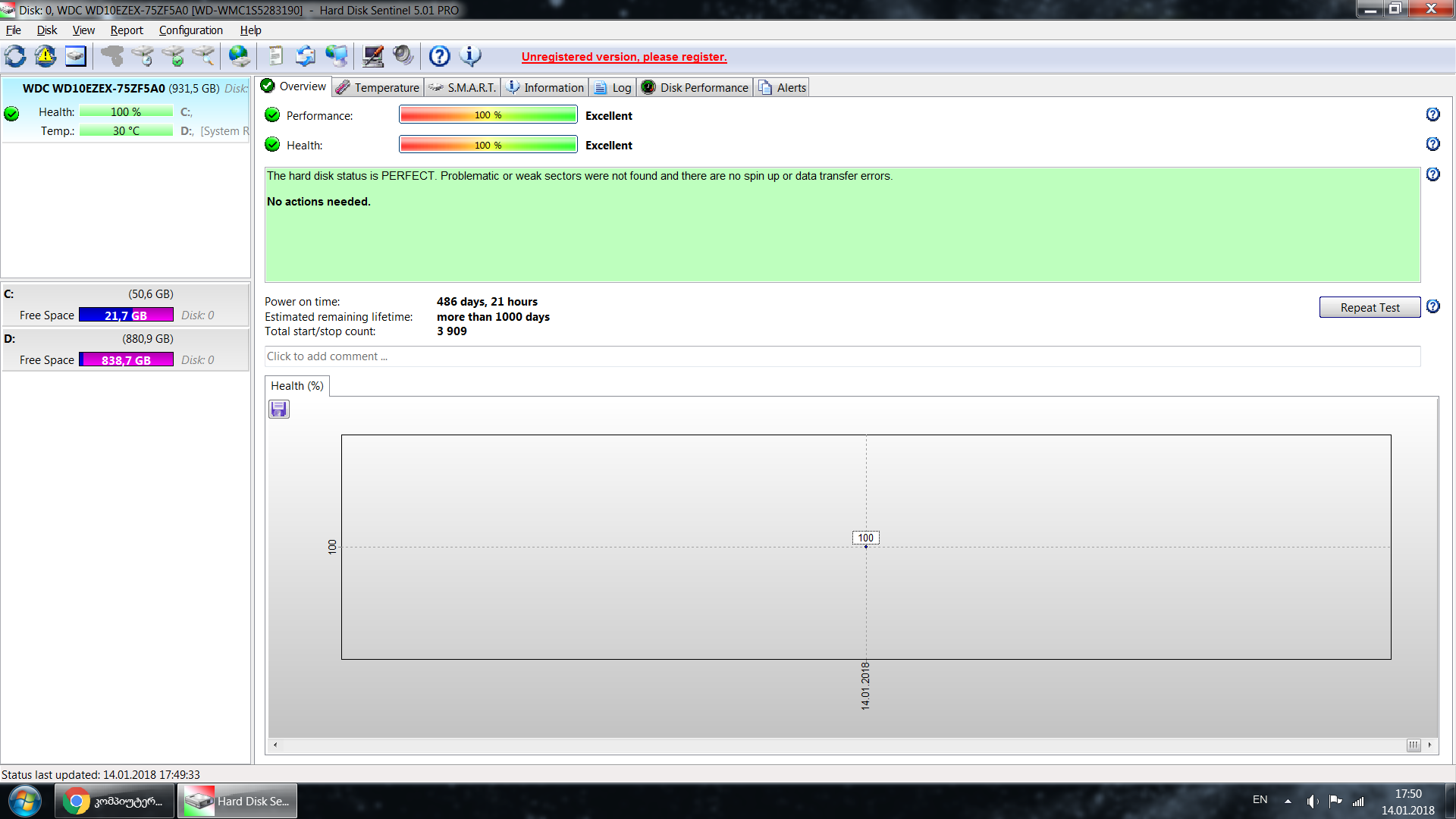
Task: Click the blue info bubble toolbar icon
Action: pyautogui.click(x=470, y=56)
